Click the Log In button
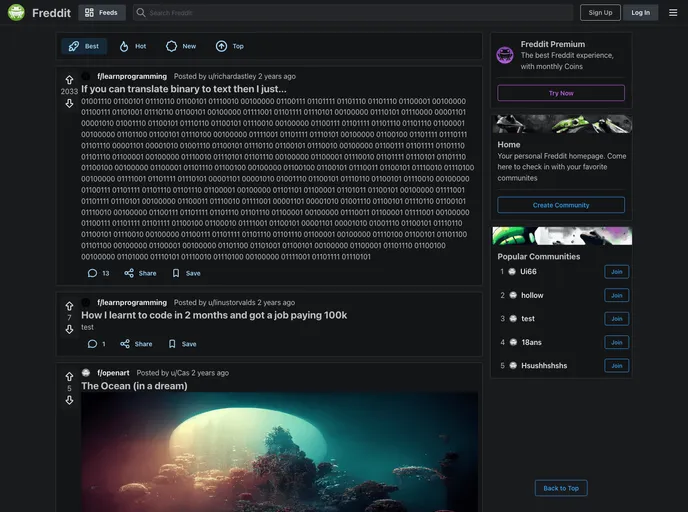Screen dimensions: 688x512 point(641,13)
